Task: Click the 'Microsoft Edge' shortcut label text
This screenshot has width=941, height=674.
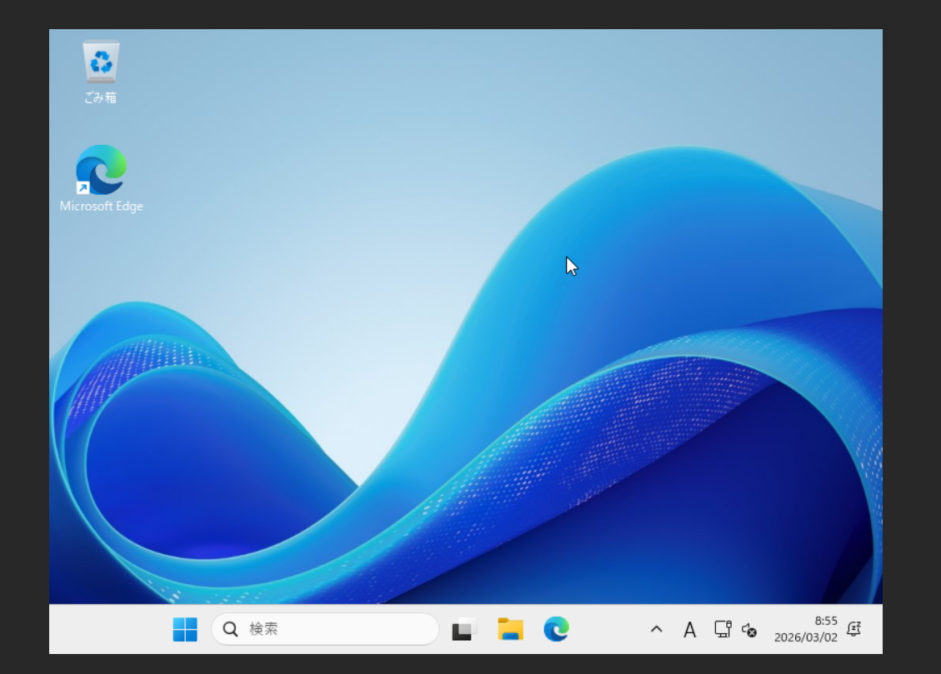Action: pos(101,206)
